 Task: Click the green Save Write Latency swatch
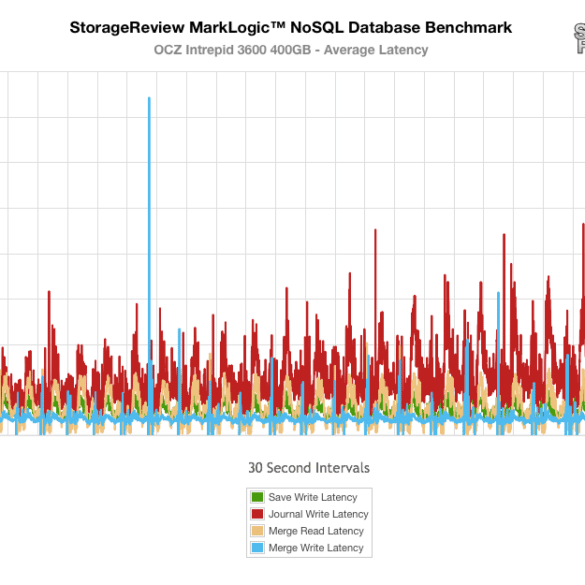coord(257,497)
